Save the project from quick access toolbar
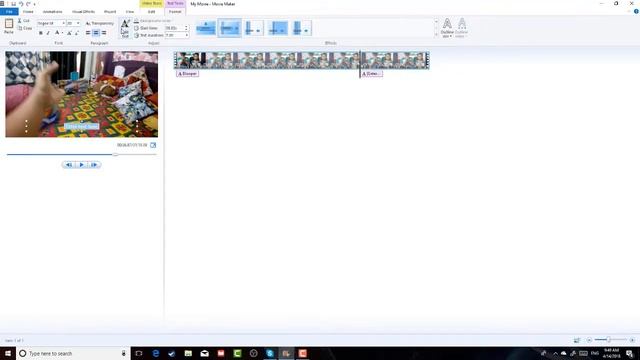Image resolution: width=640 pixels, height=360 pixels. (13, 4)
